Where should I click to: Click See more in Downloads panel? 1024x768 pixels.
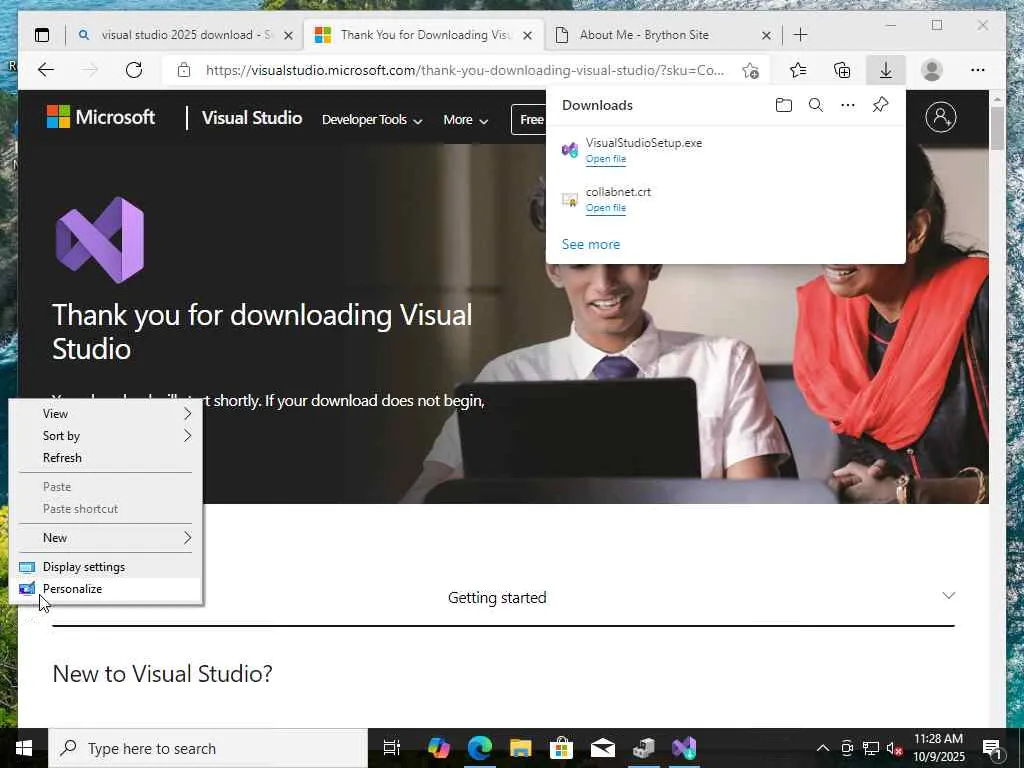coord(591,244)
